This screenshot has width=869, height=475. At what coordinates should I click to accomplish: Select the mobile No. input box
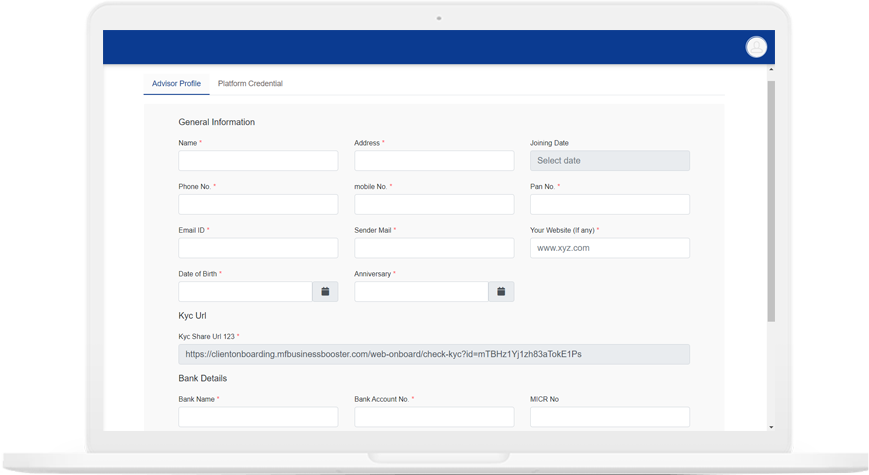pyautogui.click(x=434, y=204)
